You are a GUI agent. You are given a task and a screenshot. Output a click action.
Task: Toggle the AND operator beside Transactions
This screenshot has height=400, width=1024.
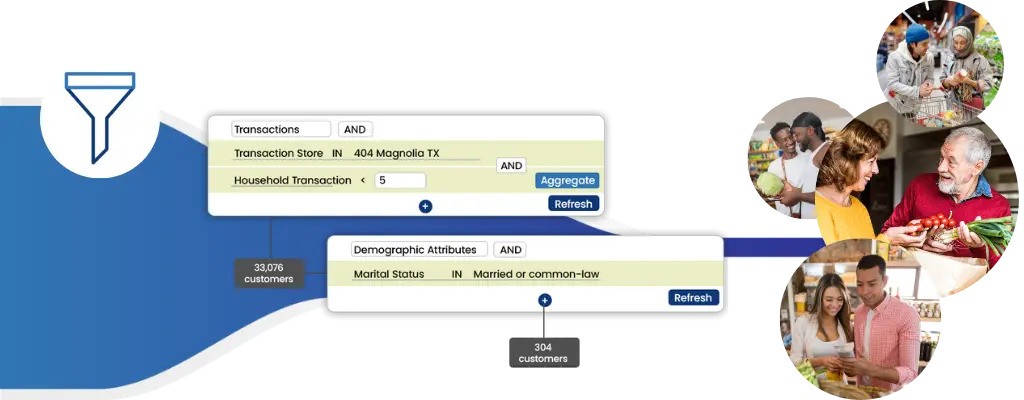355,129
